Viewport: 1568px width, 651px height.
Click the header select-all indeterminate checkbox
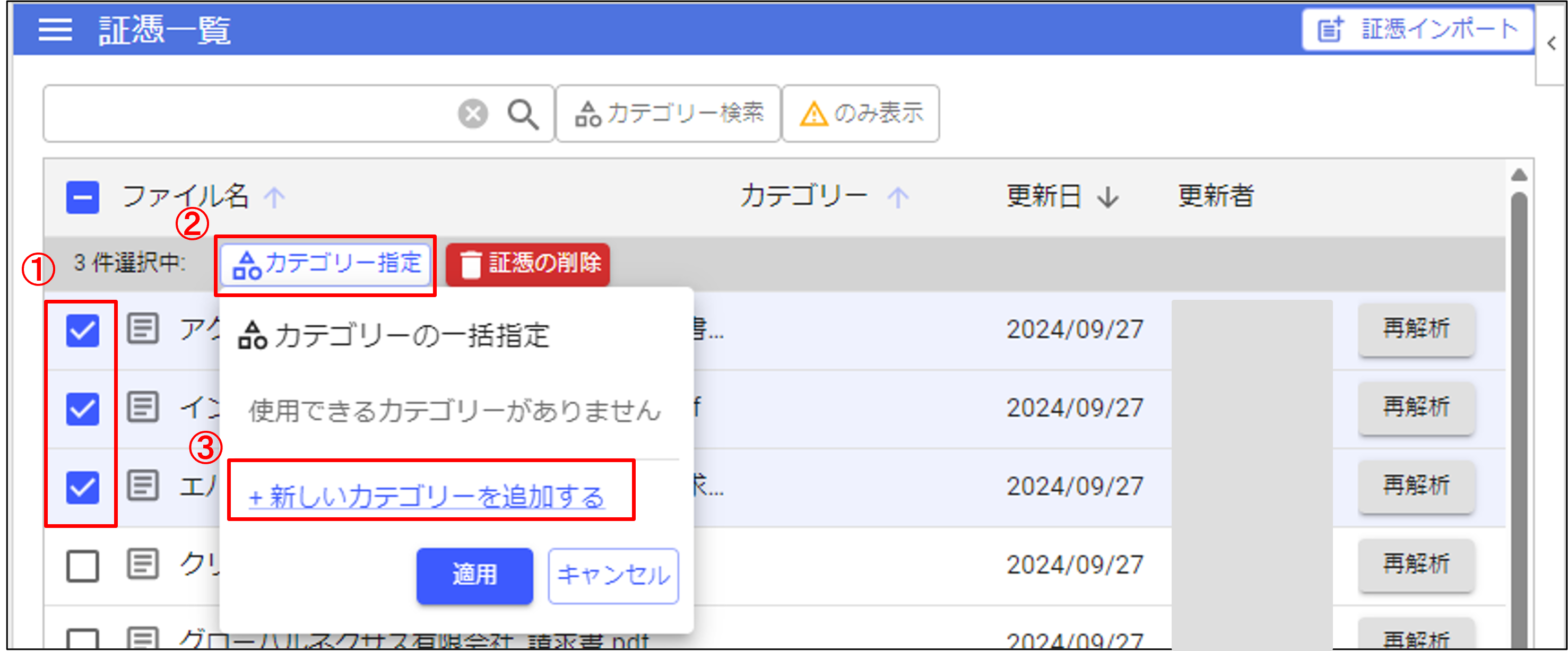click(83, 197)
